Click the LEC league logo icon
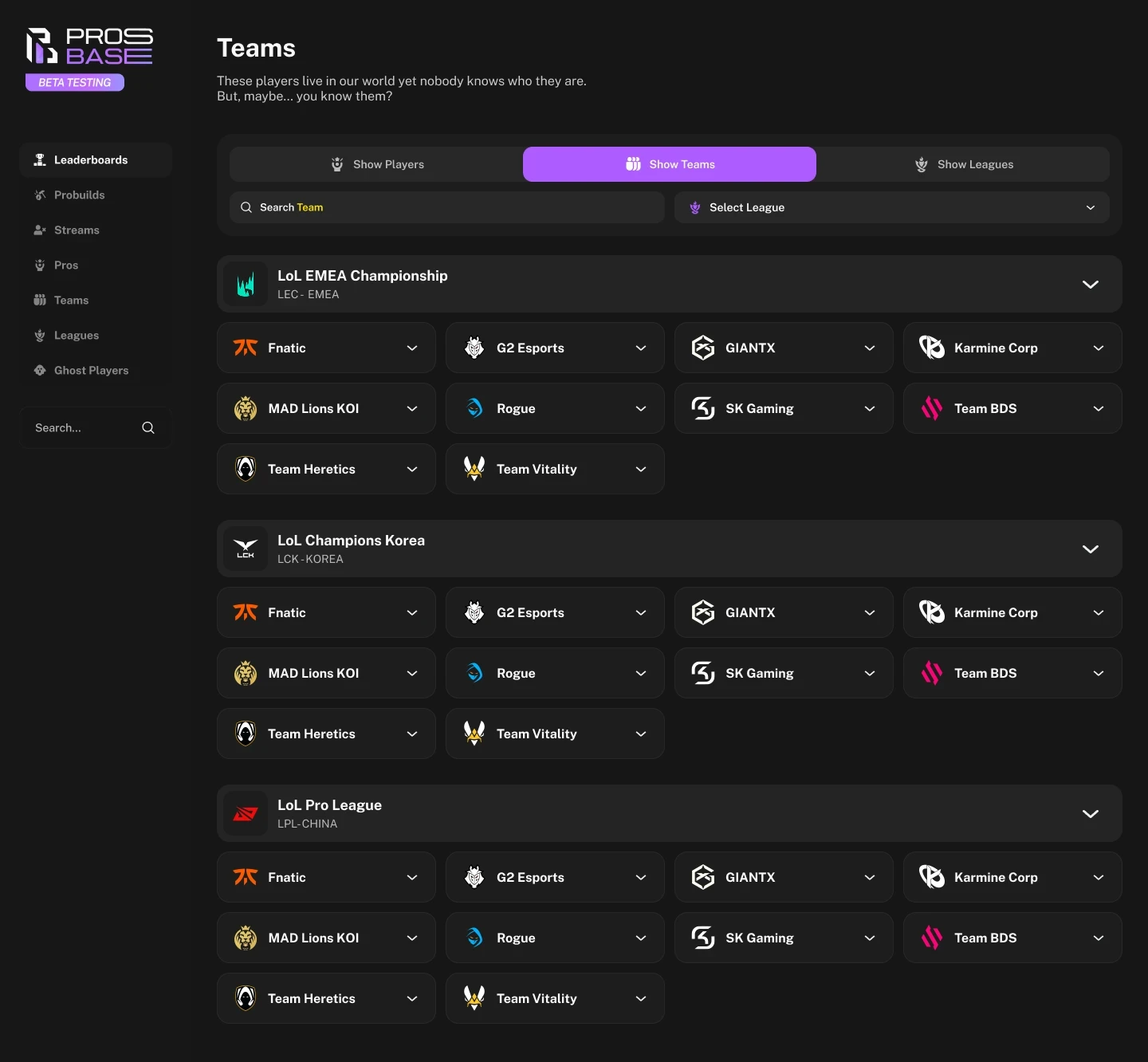Image resolution: width=1148 pixels, height=1062 pixels. (x=246, y=285)
